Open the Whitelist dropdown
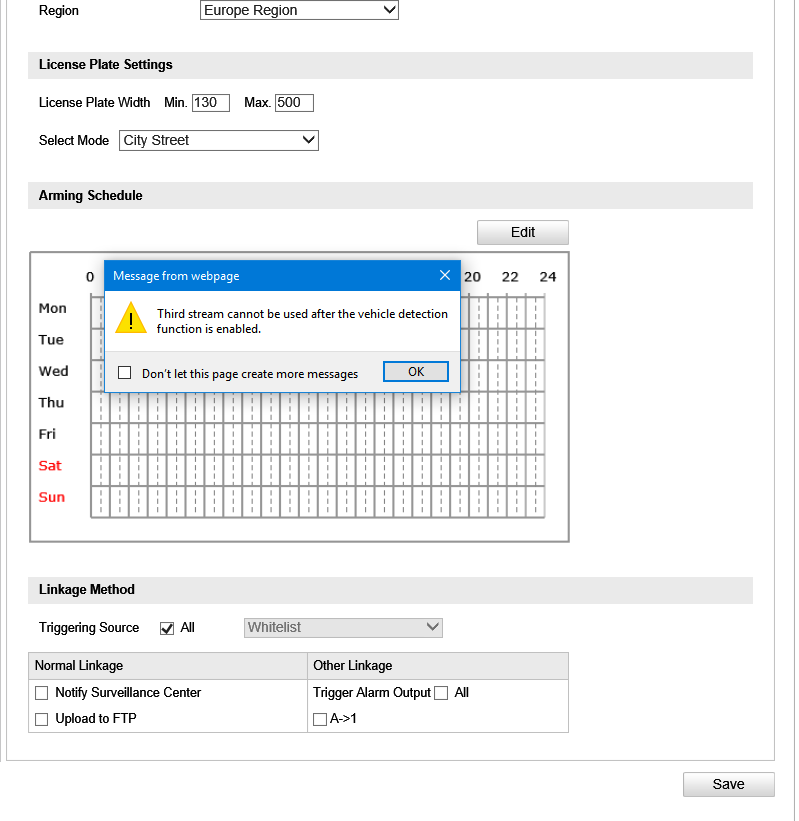Image resolution: width=799 pixels, height=821 pixels. pos(343,628)
